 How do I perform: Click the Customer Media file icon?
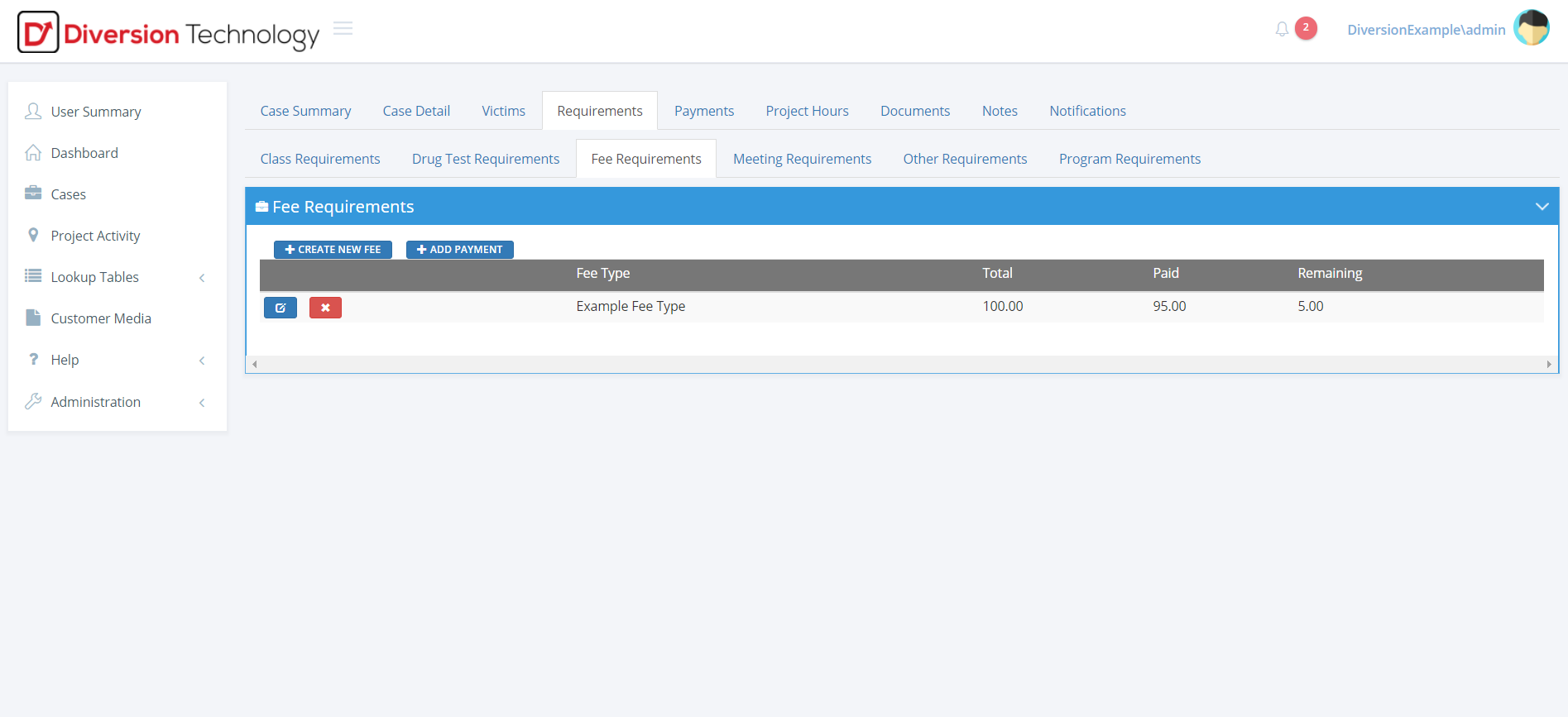(x=33, y=318)
